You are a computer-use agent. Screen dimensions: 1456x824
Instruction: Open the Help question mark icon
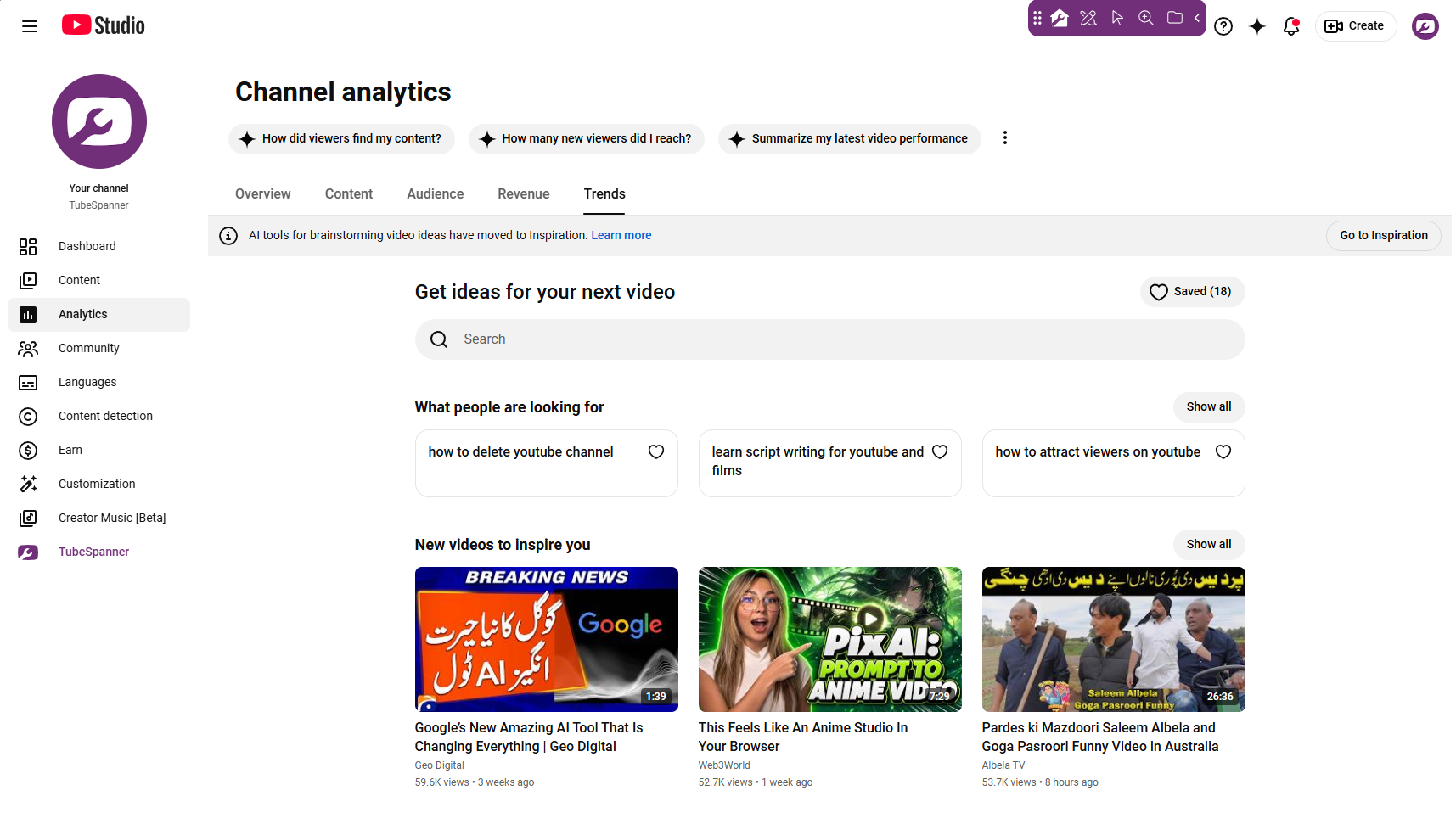1223,26
